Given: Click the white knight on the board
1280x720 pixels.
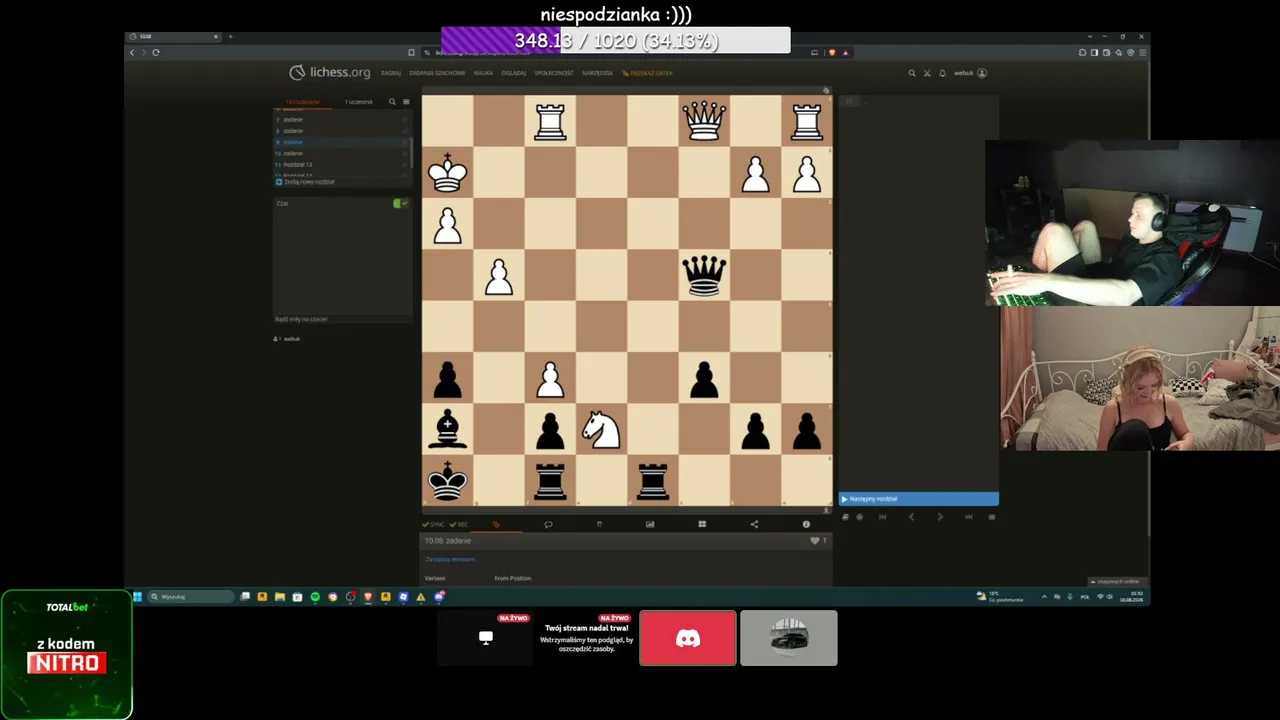Looking at the screenshot, I should (601, 429).
